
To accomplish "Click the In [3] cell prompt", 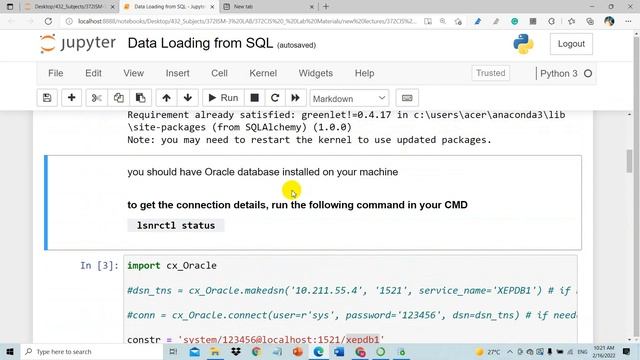I will click(99, 266).
